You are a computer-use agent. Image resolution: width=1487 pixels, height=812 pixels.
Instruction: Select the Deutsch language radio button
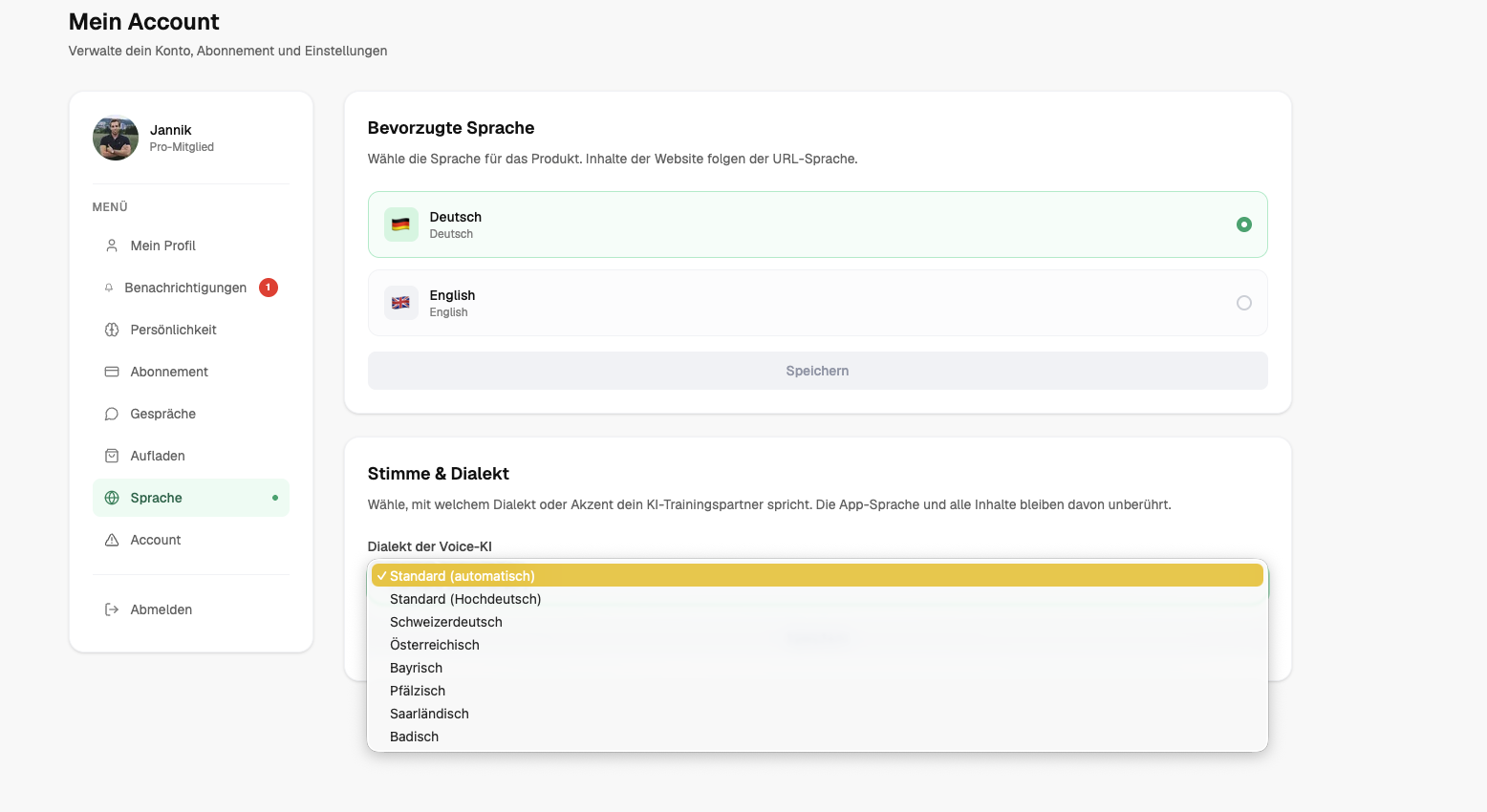(x=1243, y=224)
